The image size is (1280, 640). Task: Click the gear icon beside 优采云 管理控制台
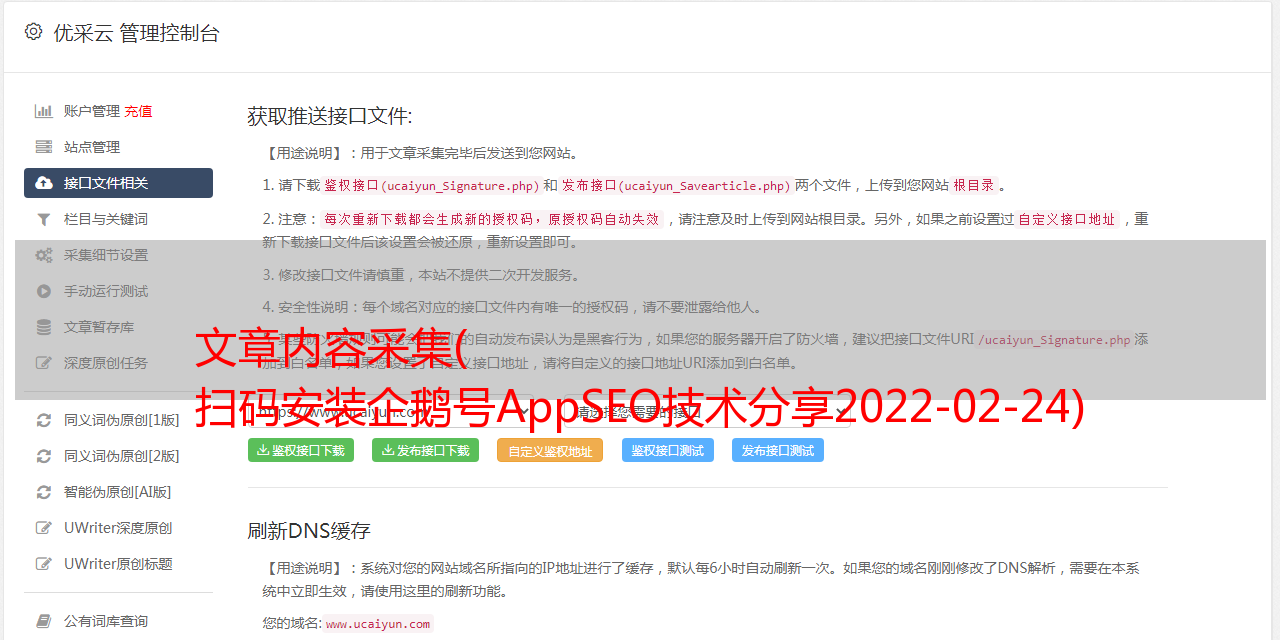click(34, 32)
